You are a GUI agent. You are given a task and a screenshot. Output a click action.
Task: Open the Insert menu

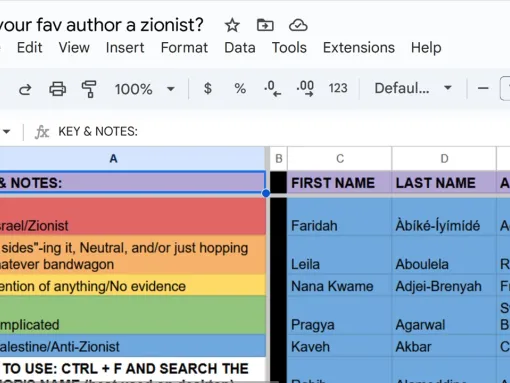[x=125, y=48]
